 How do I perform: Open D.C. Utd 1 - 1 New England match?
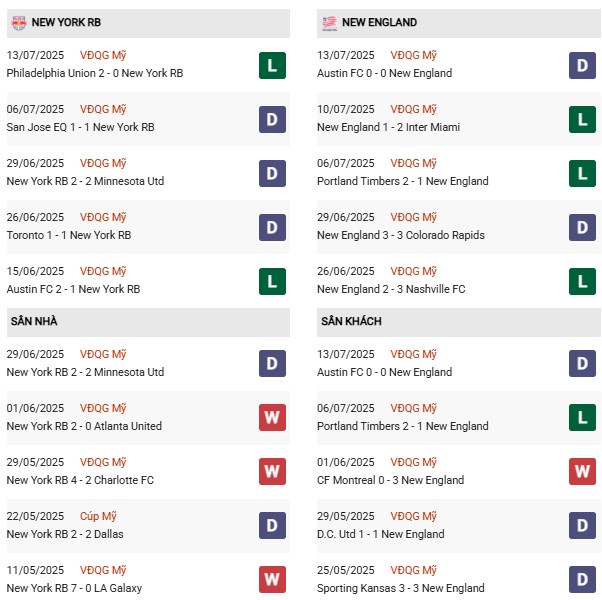point(380,534)
